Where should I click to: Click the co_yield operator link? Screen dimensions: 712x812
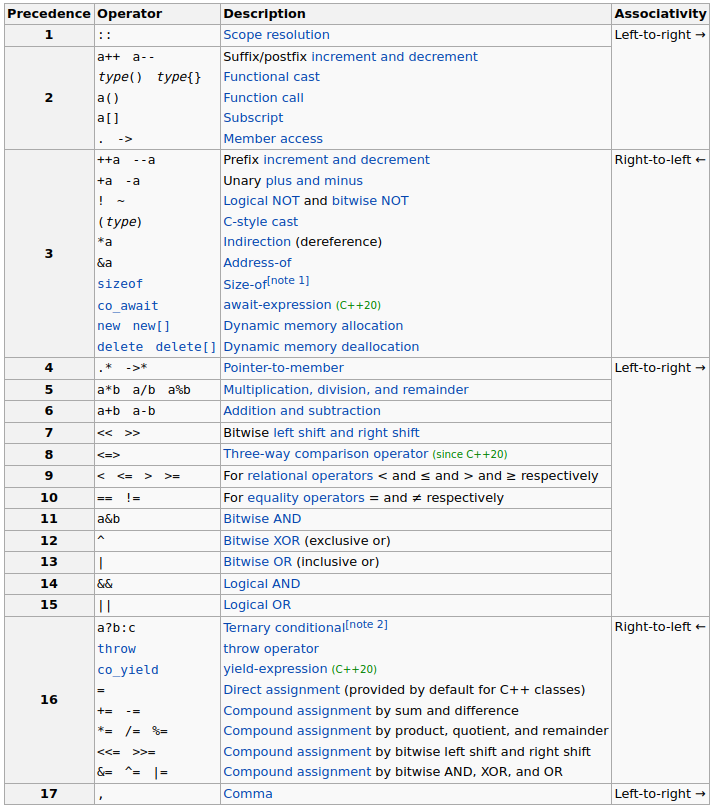[128, 670]
